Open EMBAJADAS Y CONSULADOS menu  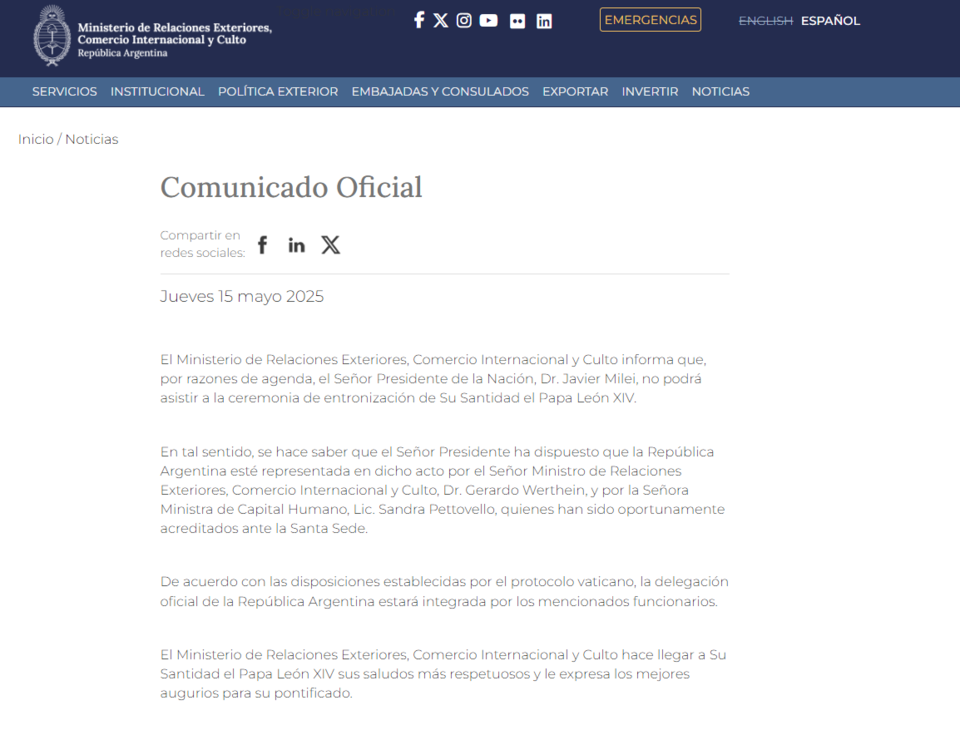coord(440,92)
